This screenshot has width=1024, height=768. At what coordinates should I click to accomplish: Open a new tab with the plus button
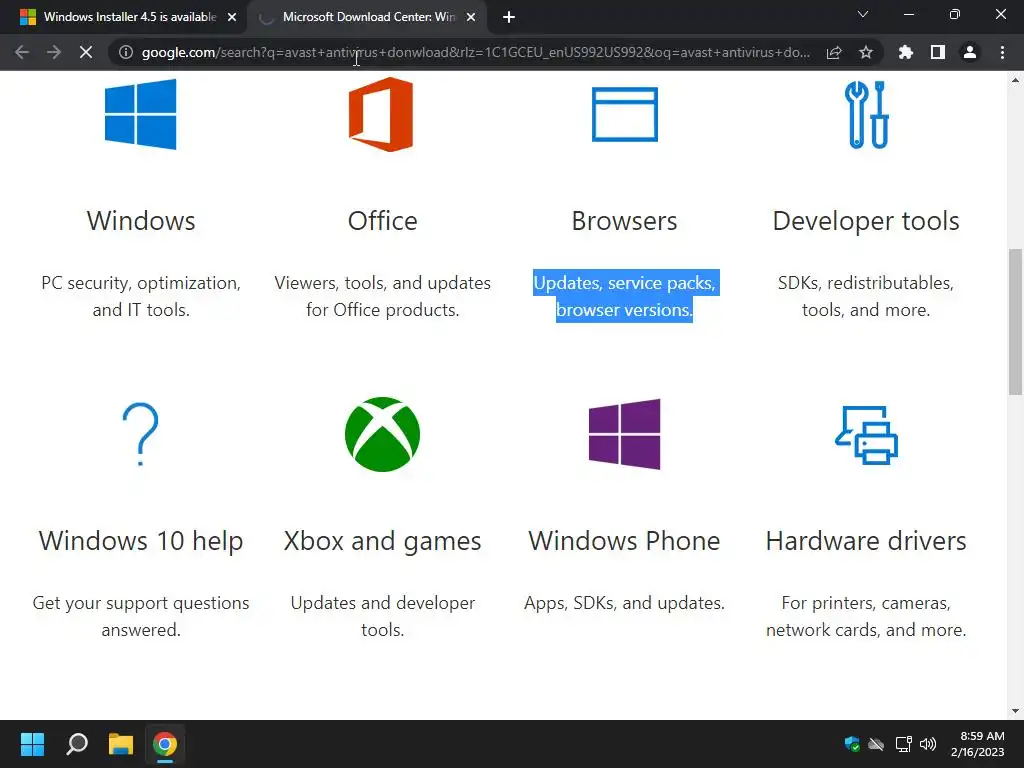(509, 17)
